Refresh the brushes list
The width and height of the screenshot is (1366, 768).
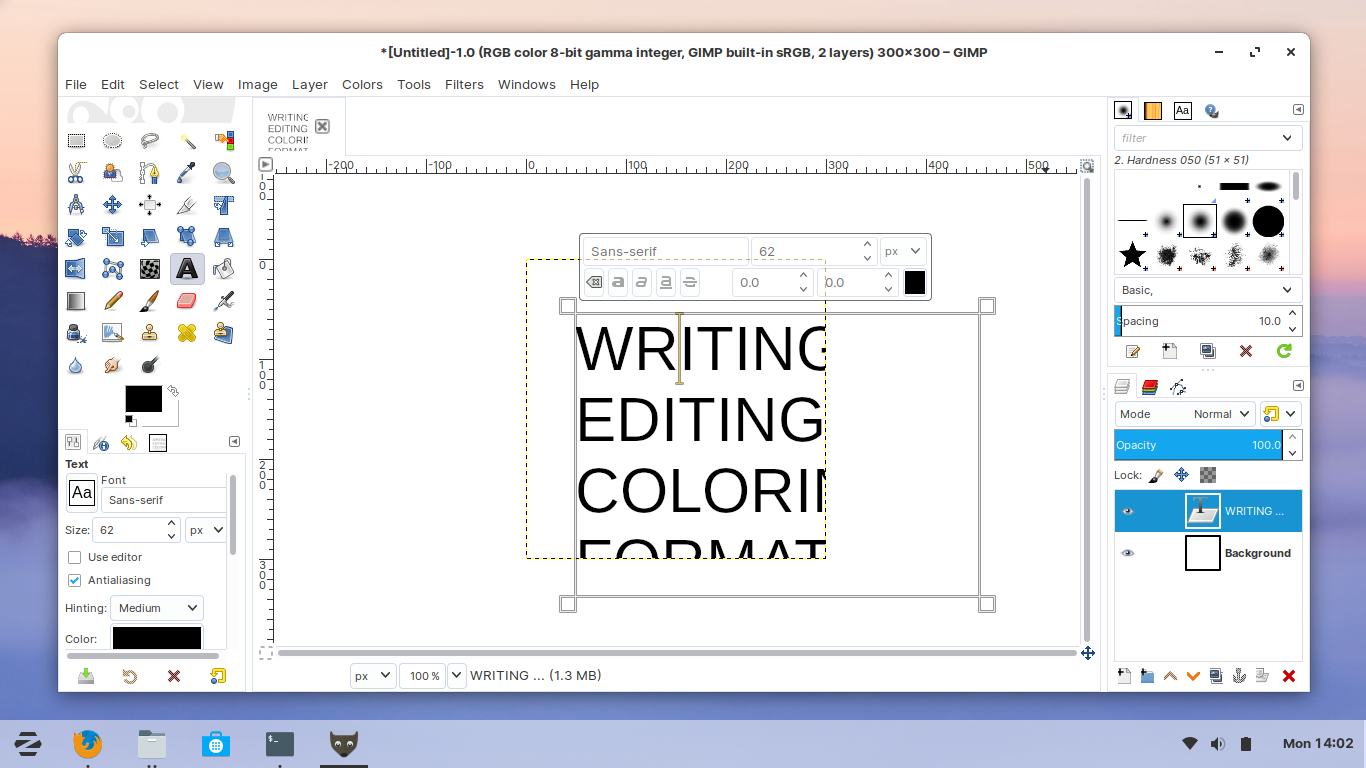click(1285, 351)
